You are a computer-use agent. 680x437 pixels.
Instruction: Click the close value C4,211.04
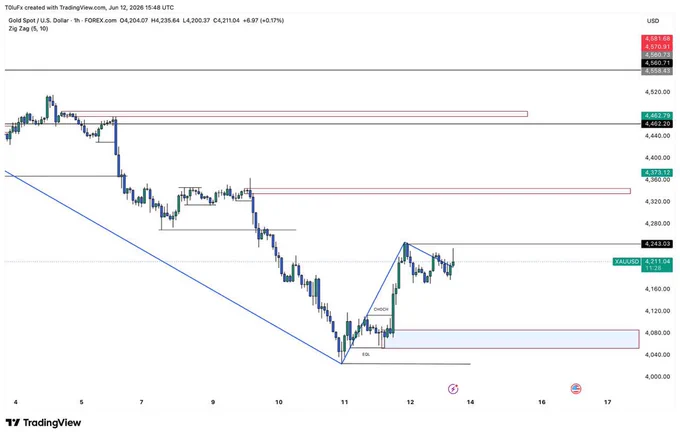tap(226, 20)
